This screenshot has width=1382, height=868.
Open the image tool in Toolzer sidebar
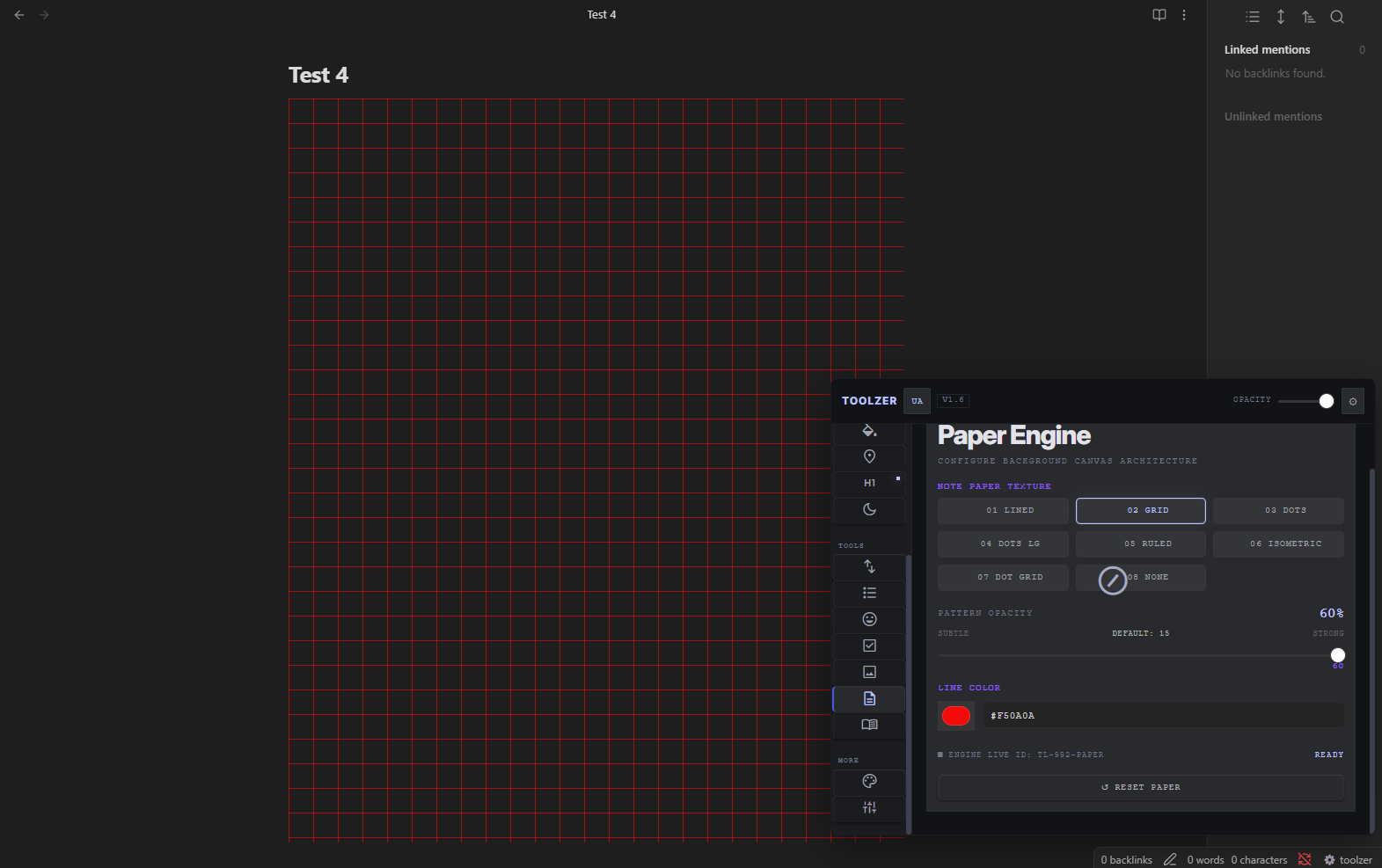(869, 672)
